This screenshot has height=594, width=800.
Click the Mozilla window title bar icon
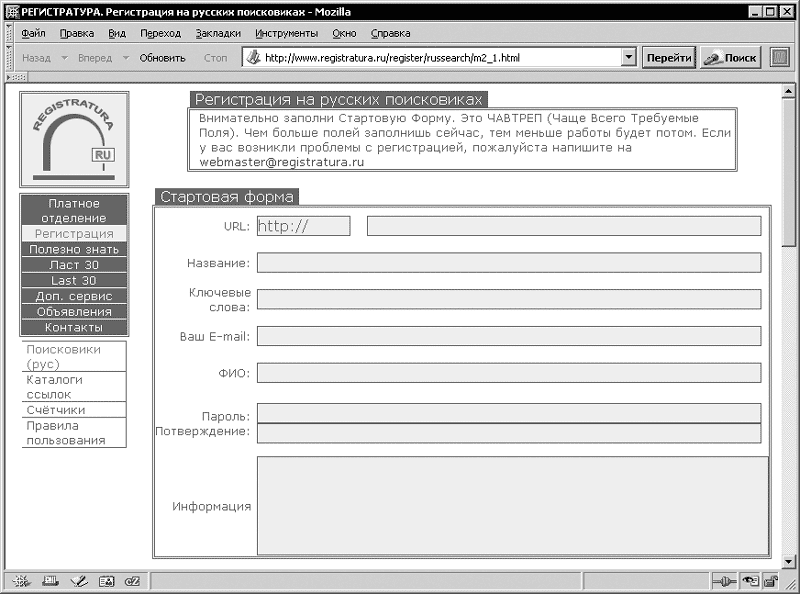pyautogui.click(x=12, y=11)
